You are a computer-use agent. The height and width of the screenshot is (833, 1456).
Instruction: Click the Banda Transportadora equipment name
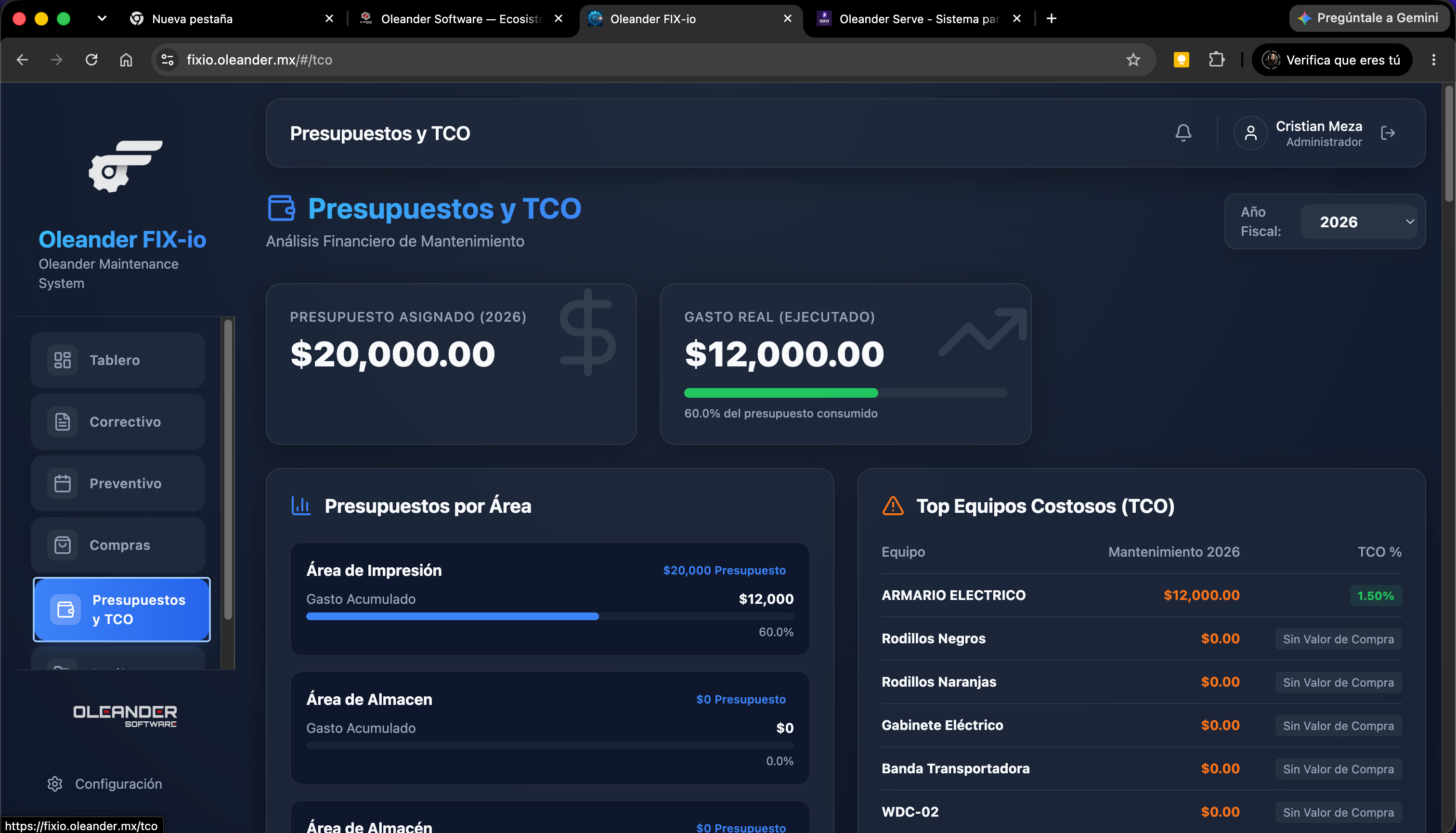tap(955, 768)
